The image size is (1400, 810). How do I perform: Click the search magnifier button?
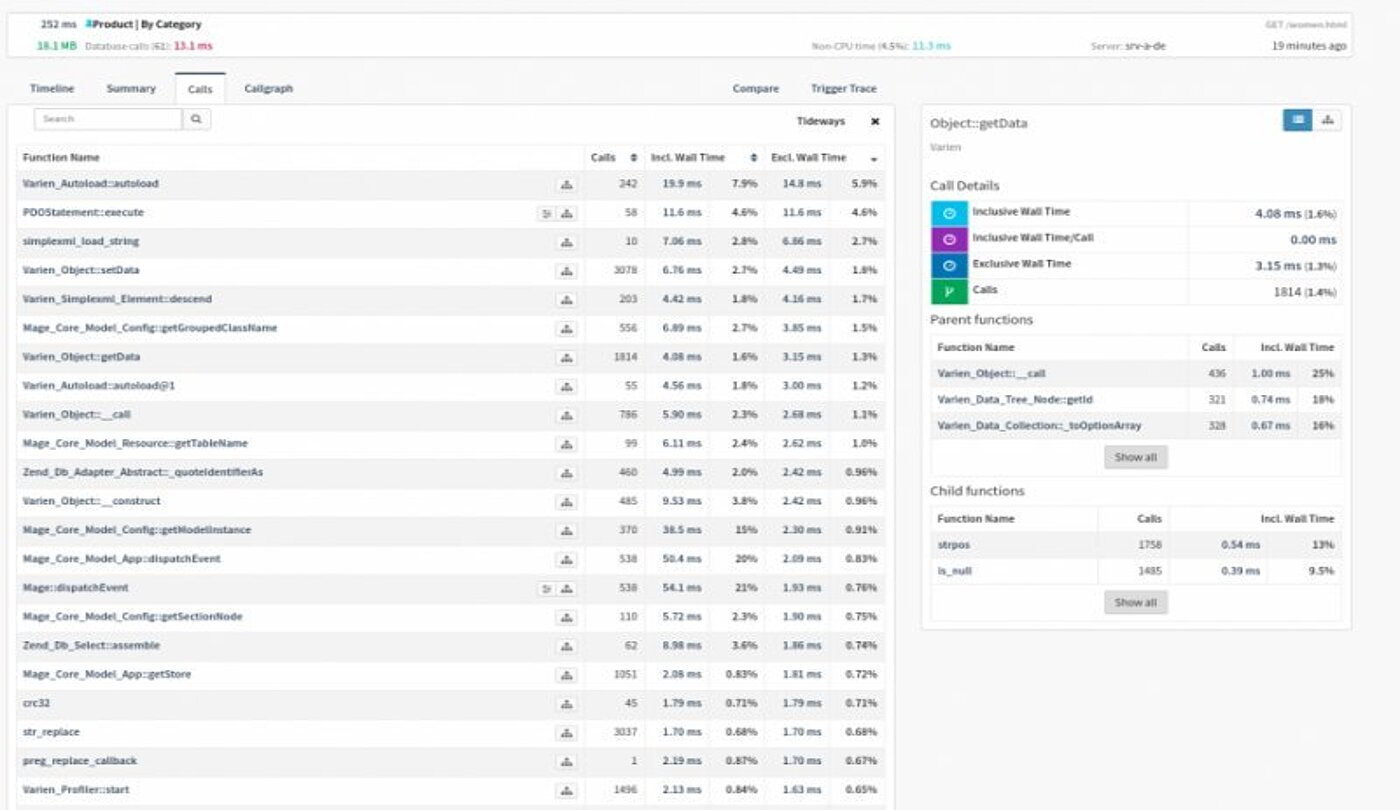pos(197,119)
